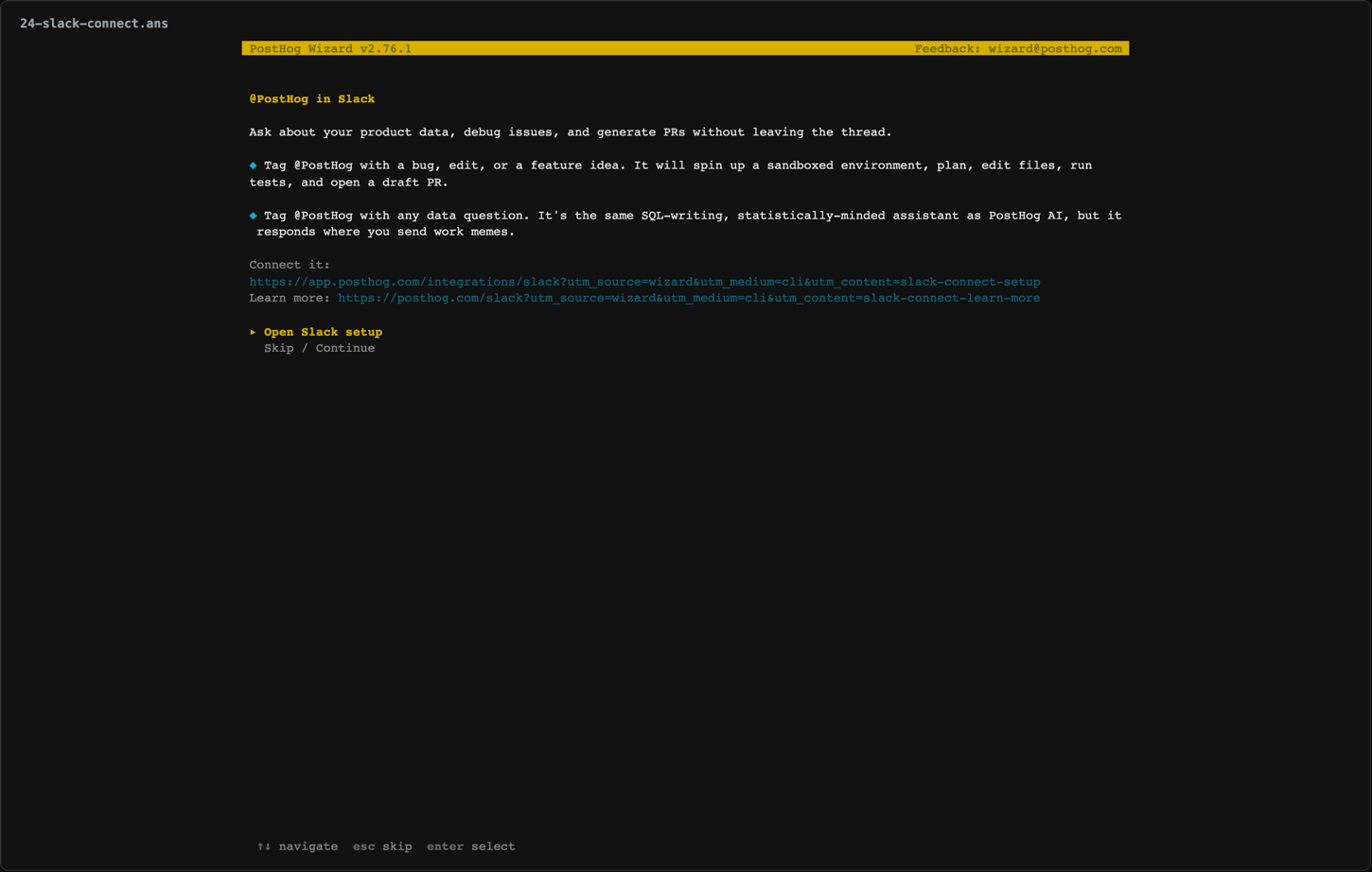Click the blue diamond bullet before 'data question'
1372x872 pixels.
[253, 216]
